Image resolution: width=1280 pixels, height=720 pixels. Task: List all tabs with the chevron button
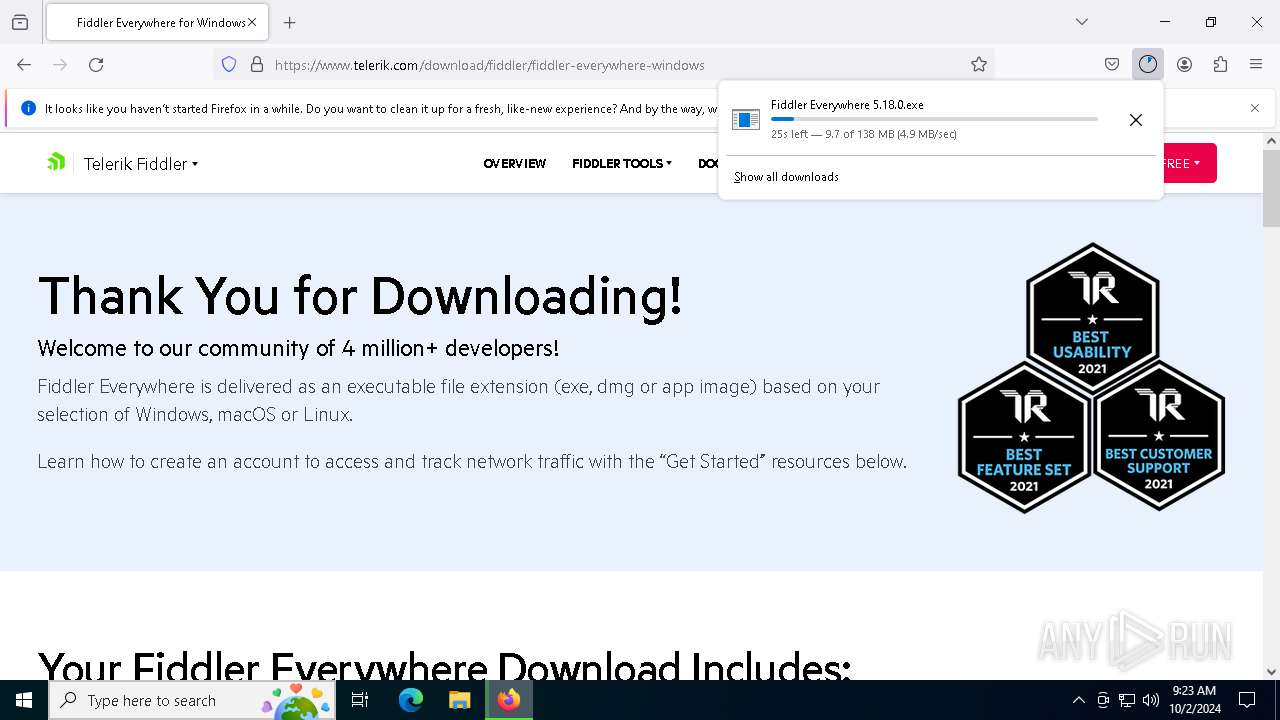pos(1081,22)
